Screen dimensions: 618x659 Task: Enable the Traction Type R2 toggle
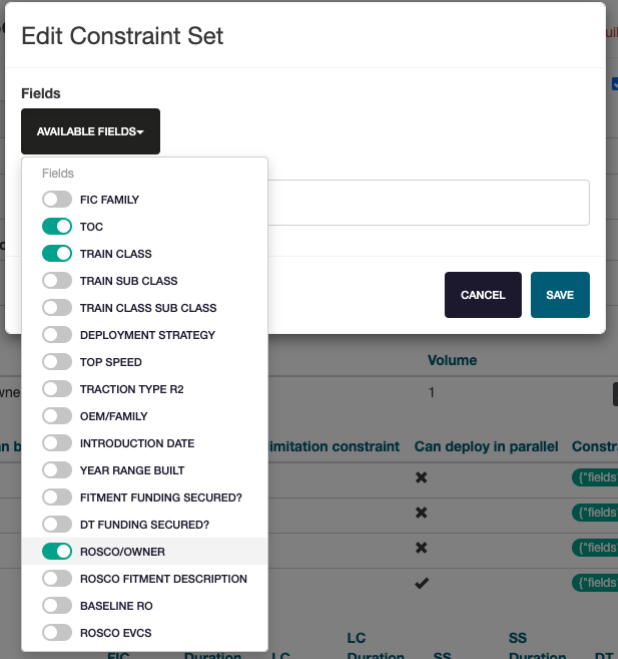pyautogui.click(x=57, y=389)
